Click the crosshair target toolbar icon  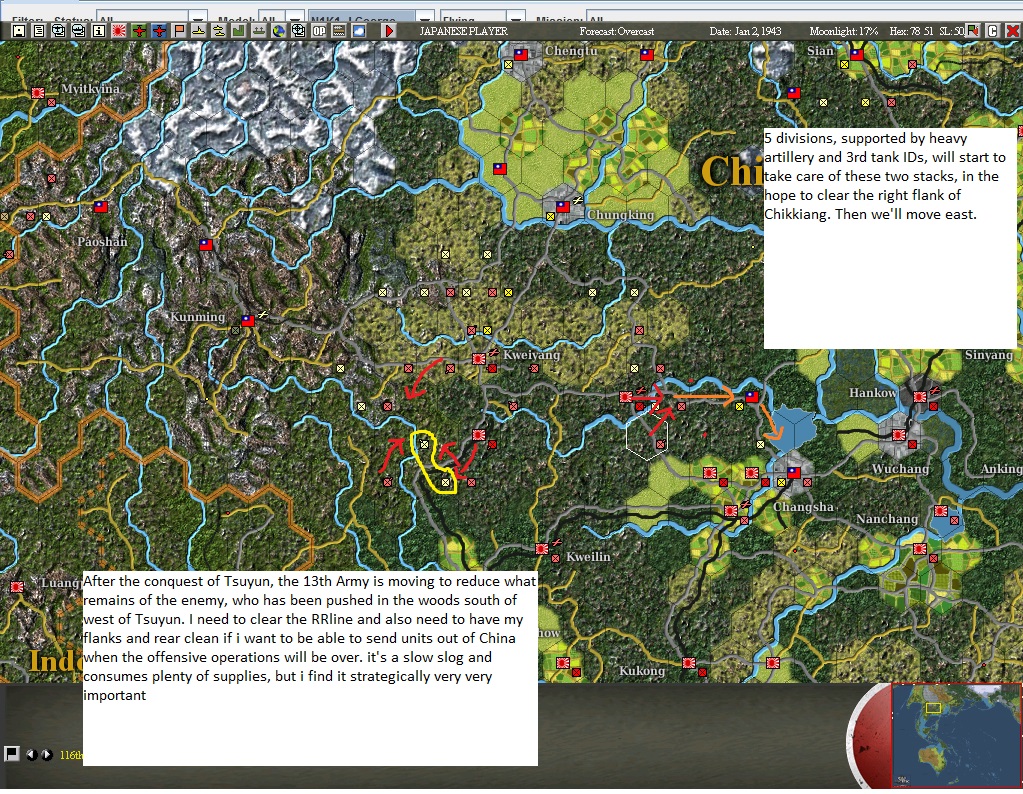[x=298, y=31]
